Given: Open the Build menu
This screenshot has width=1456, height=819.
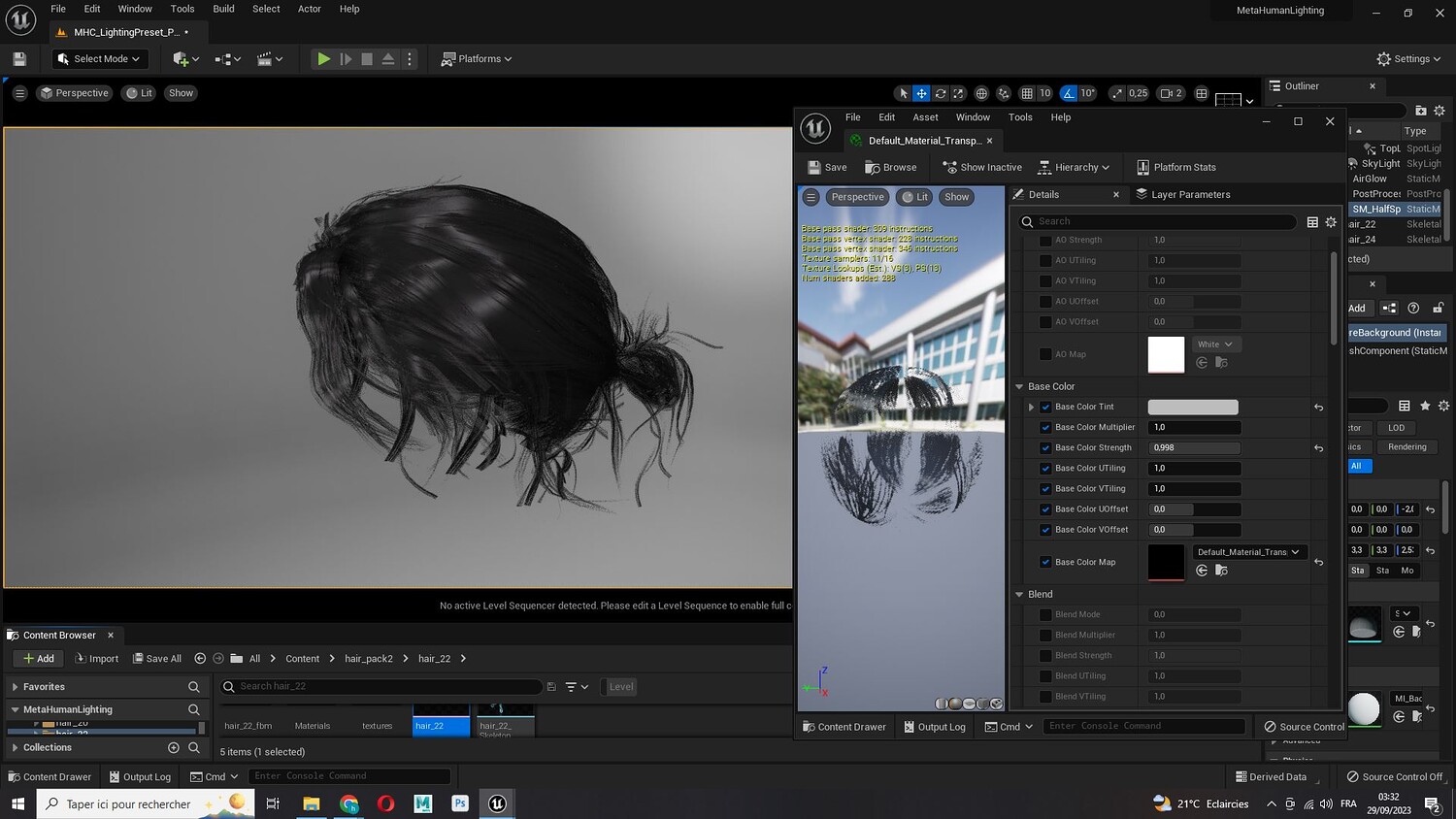Looking at the screenshot, I should click(x=223, y=9).
